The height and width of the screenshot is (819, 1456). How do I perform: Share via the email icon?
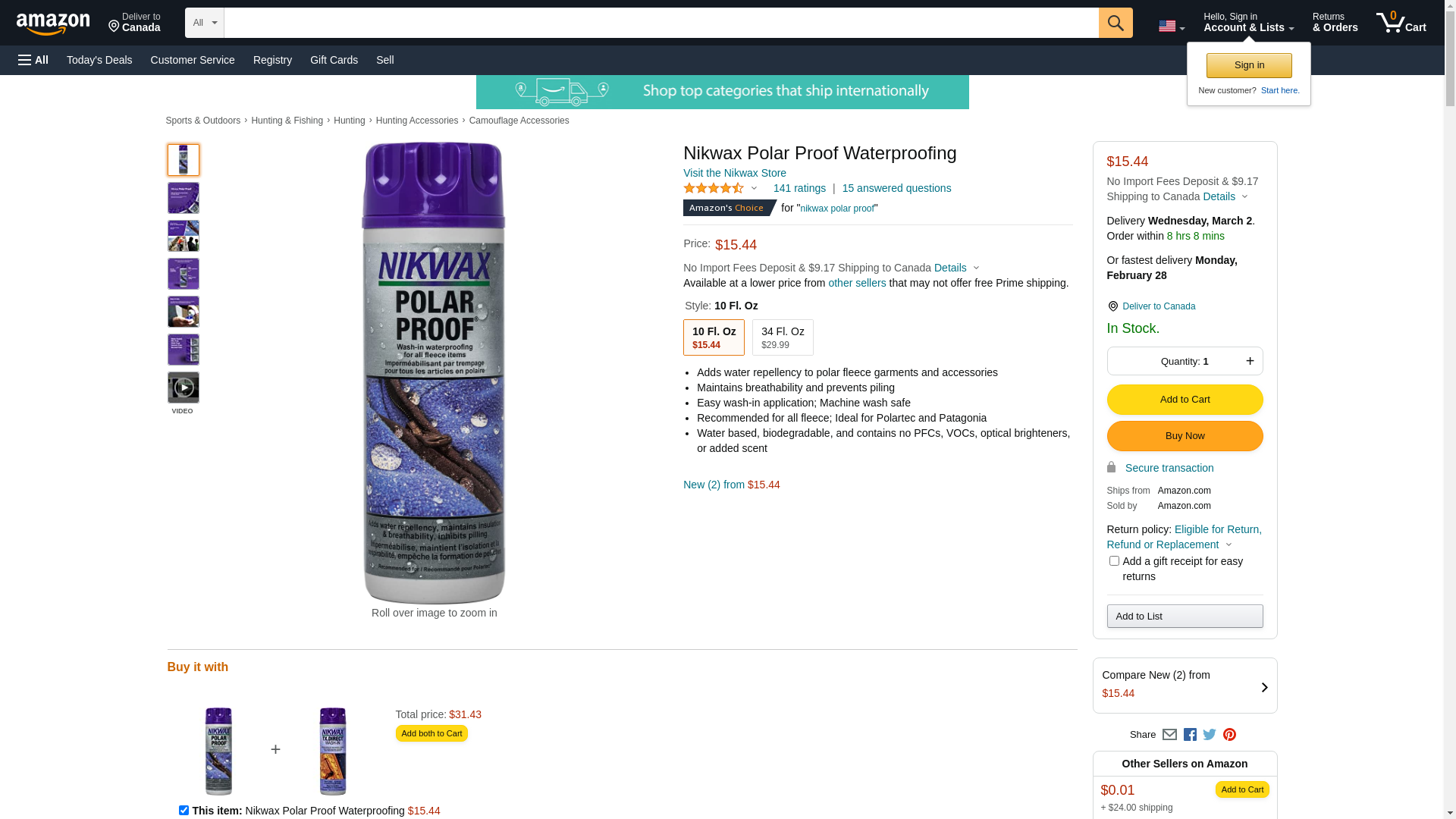point(1169,734)
